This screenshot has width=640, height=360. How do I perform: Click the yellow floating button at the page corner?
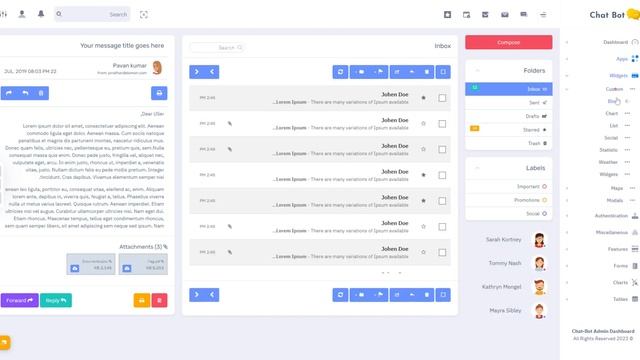tap(4, 342)
